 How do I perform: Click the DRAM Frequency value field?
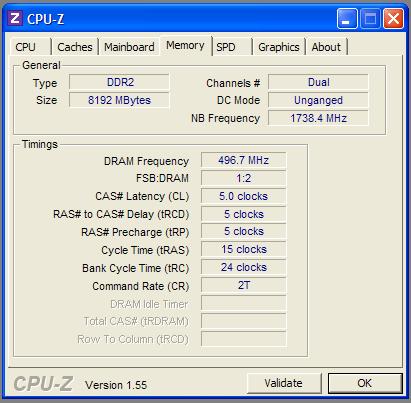coord(244,160)
